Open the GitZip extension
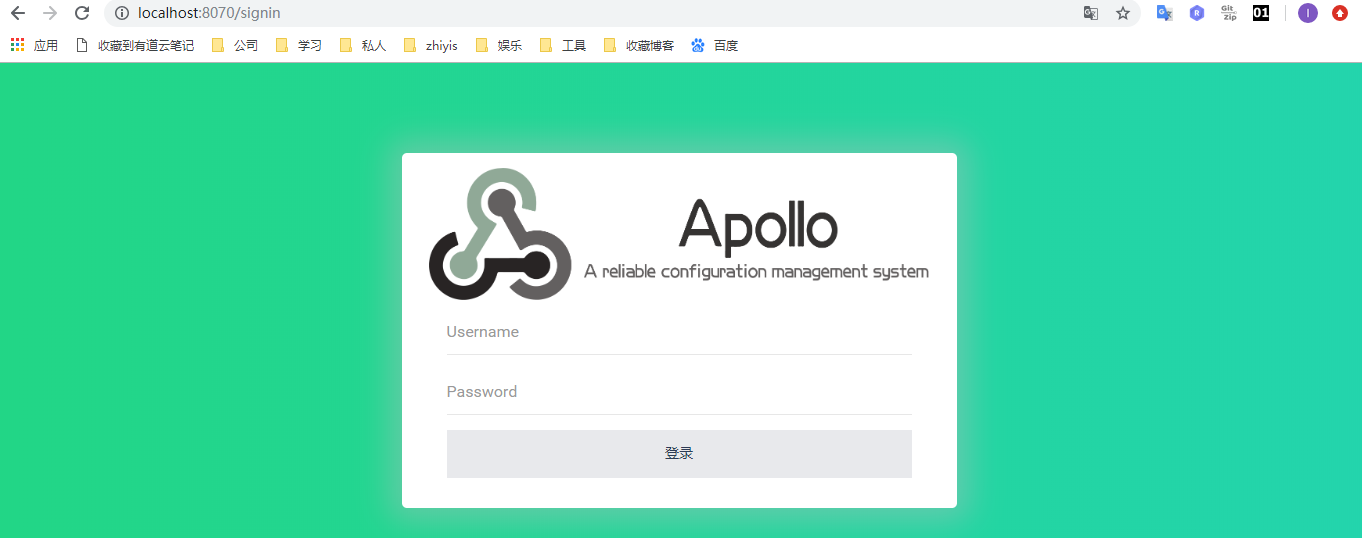The image size is (1362, 538). click(x=1229, y=13)
